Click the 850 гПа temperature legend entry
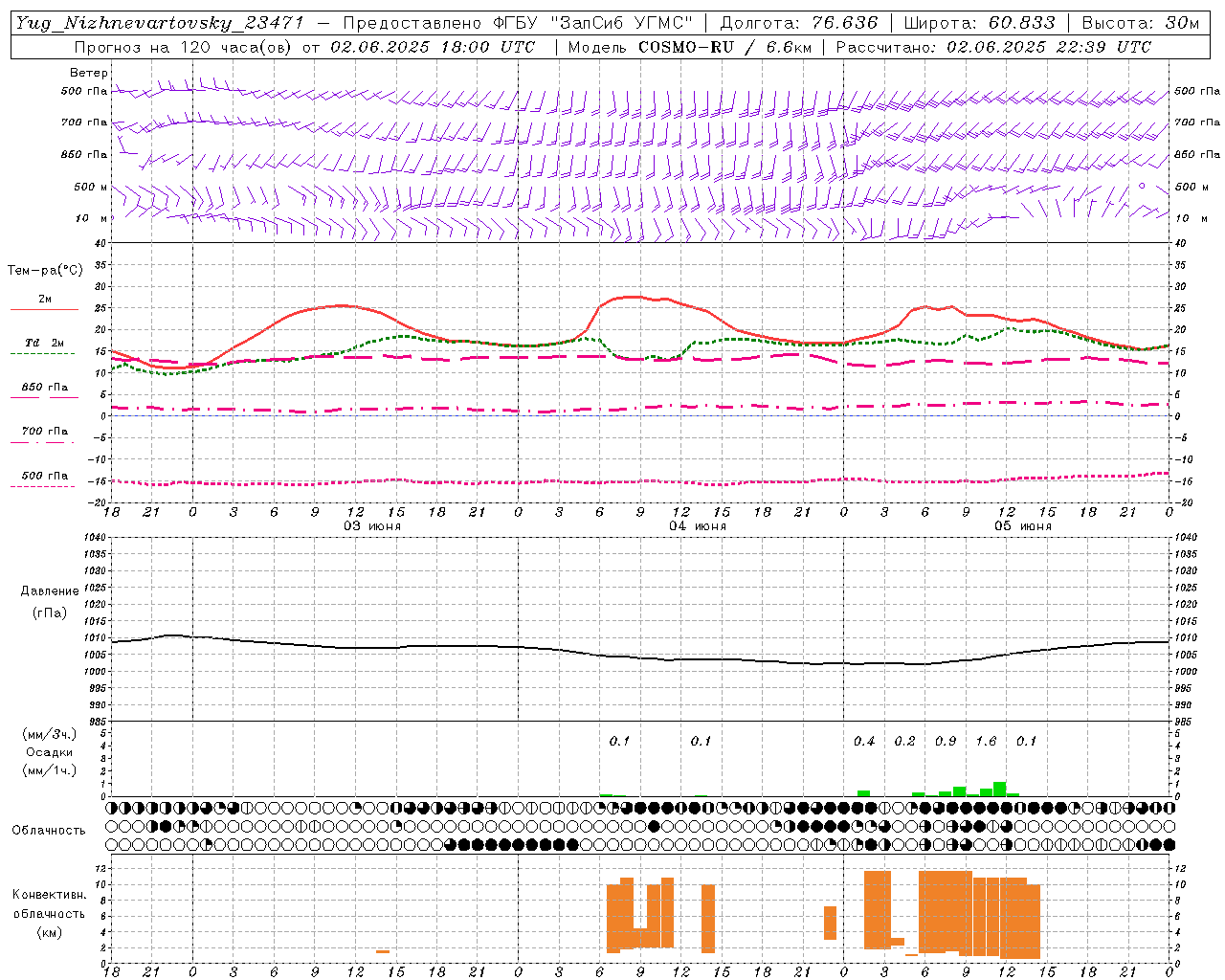Viewport: 1225px width, 980px height. click(x=44, y=389)
